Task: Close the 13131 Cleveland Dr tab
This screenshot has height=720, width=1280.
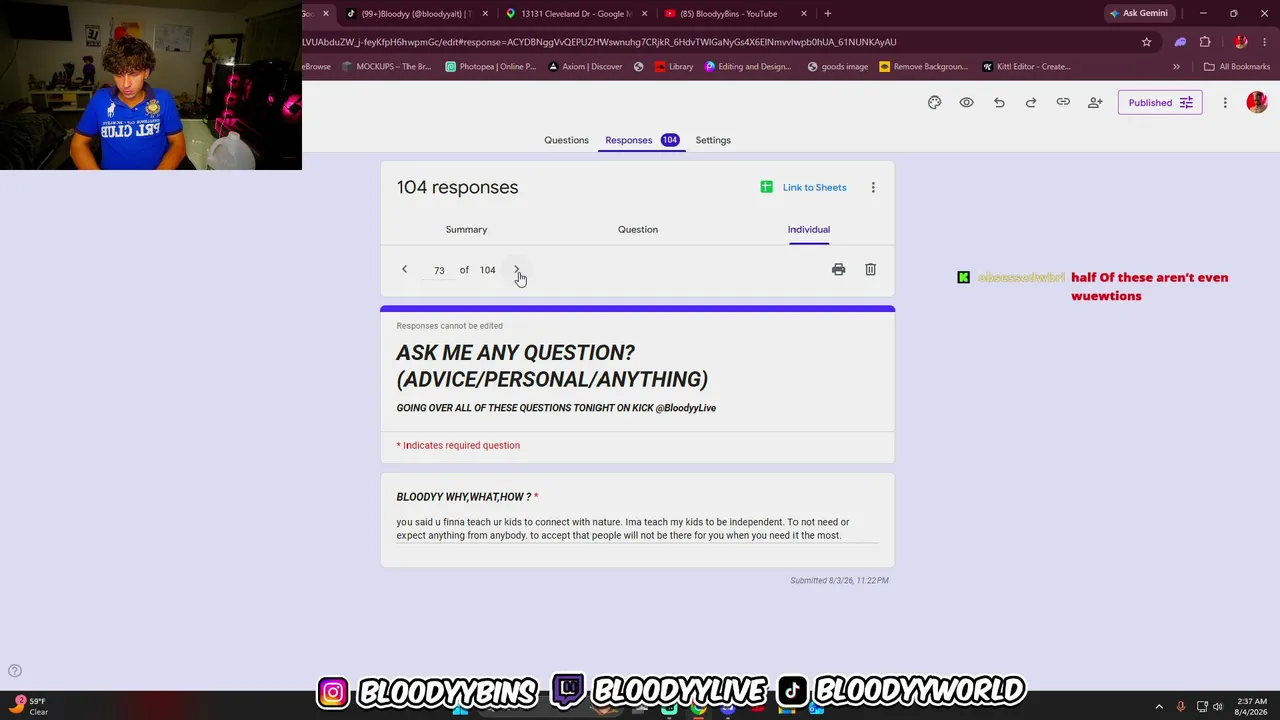Action: pyautogui.click(x=644, y=13)
